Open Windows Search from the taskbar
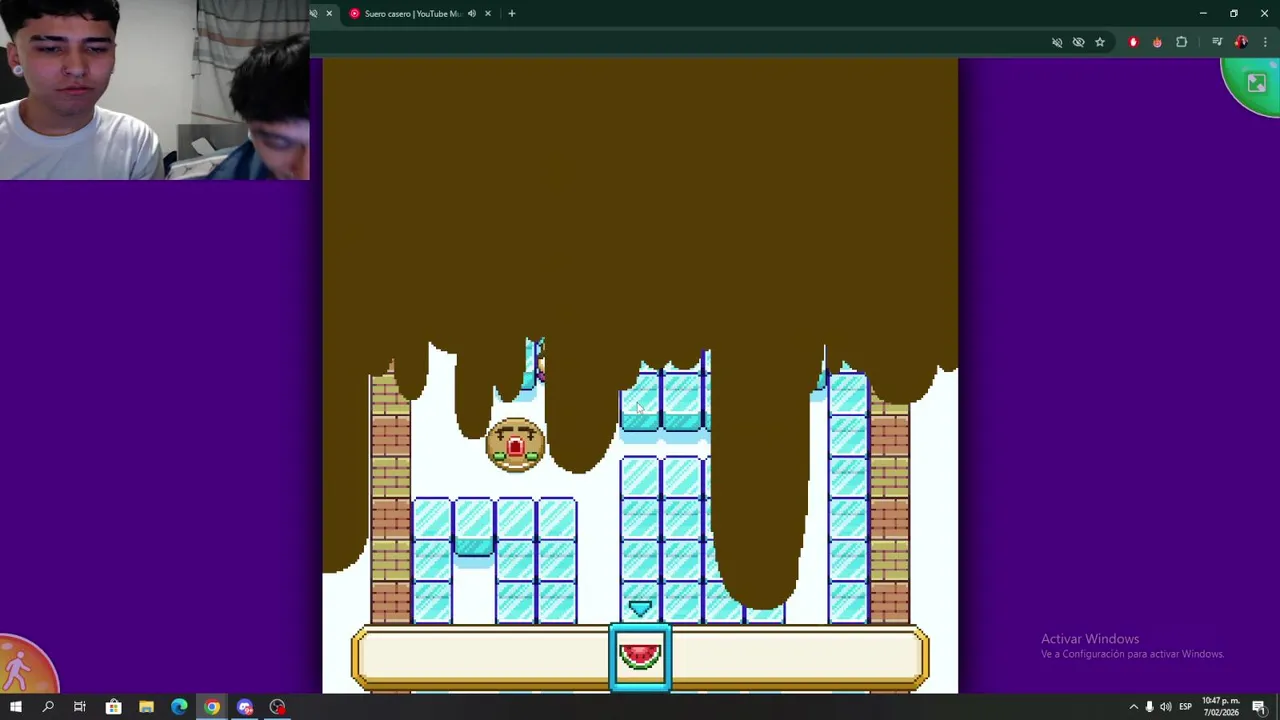This screenshot has height=720, width=1280. pyautogui.click(x=47, y=707)
